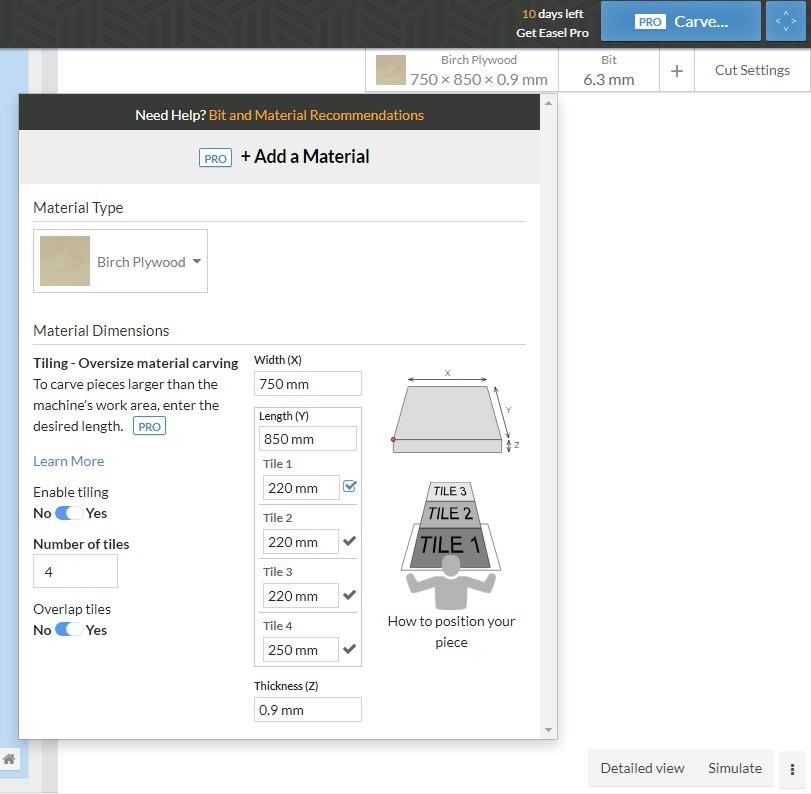
Task: Open the Bit 6.3 mm tab
Action: 609,70
